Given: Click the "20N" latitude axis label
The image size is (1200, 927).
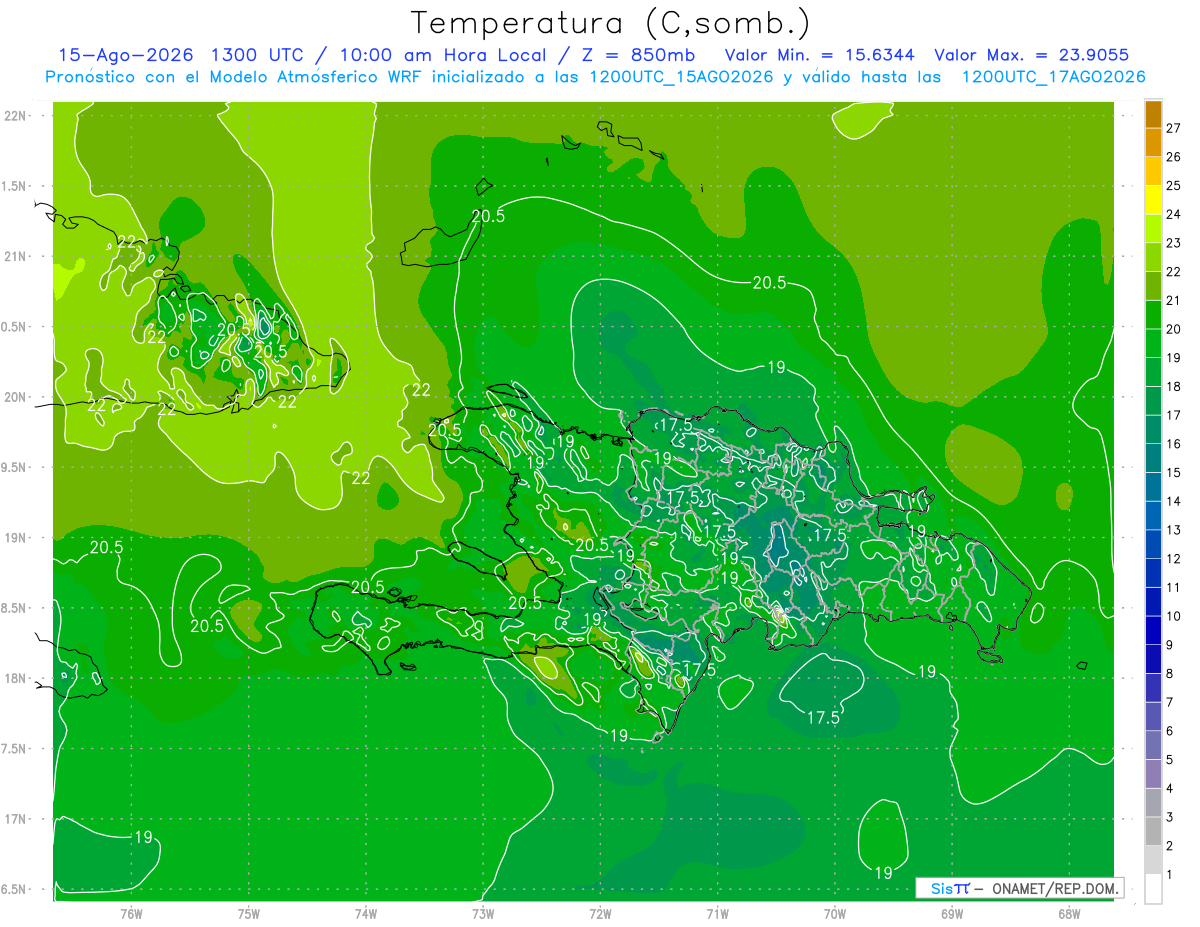Looking at the screenshot, I should [x=17, y=397].
